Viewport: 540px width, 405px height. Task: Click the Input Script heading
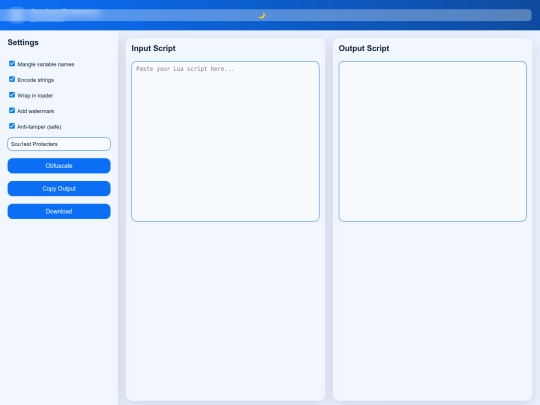point(153,48)
